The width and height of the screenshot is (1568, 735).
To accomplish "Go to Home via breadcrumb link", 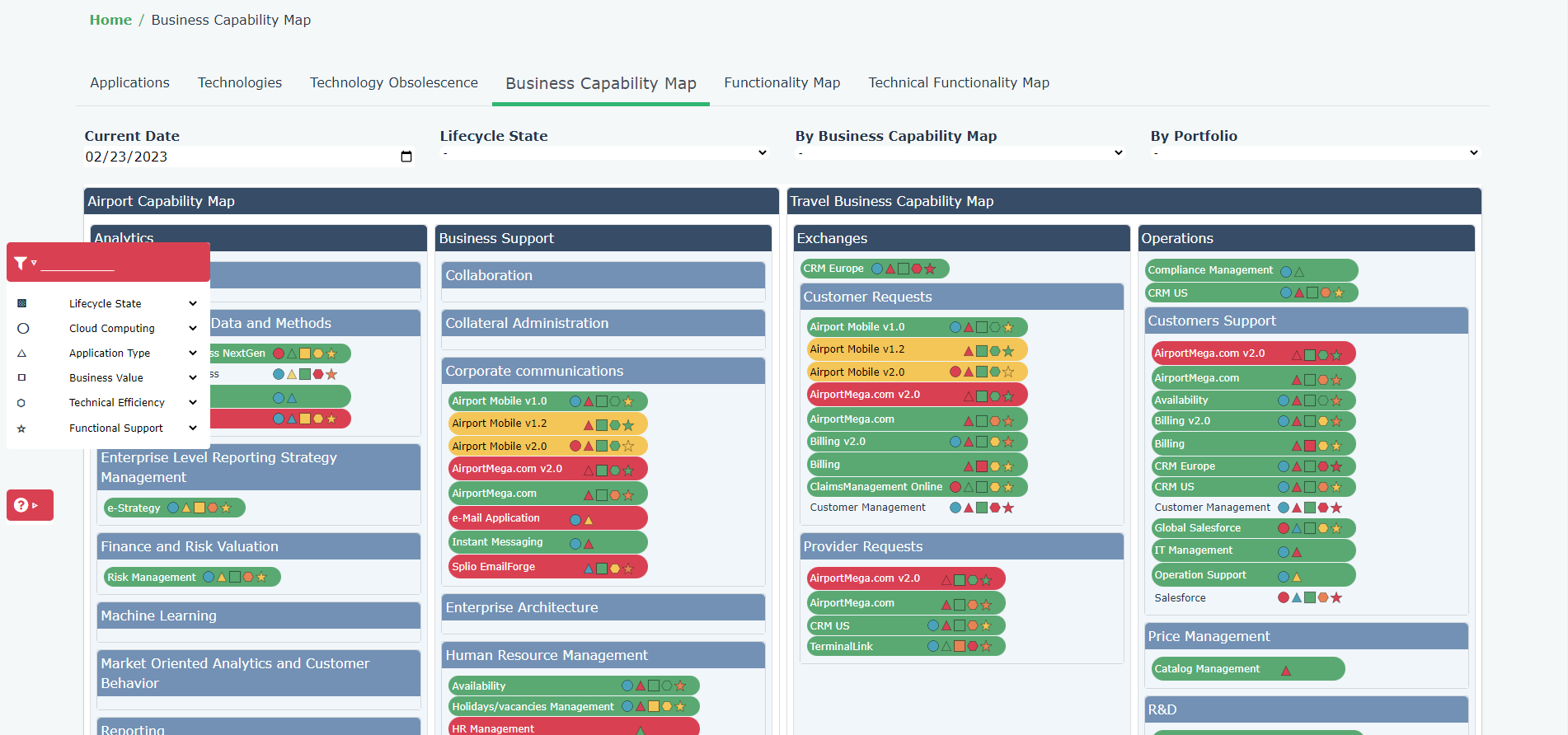I will point(110,20).
